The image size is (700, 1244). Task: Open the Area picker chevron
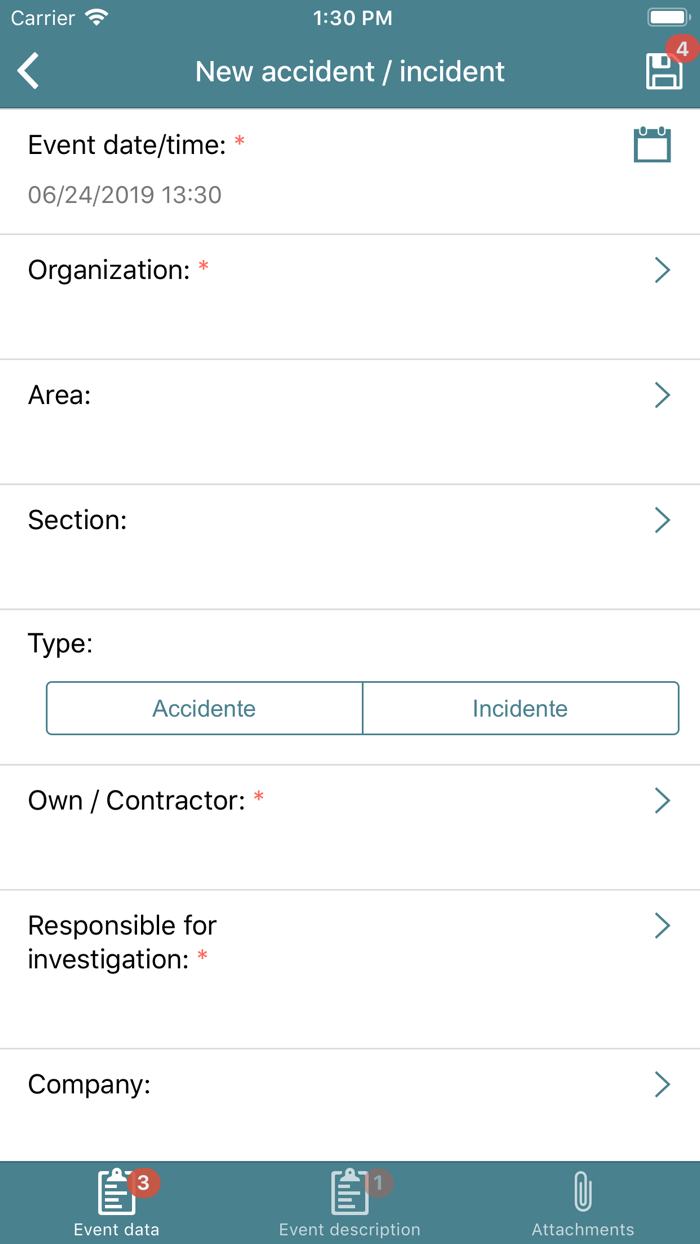pyautogui.click(x=661, y=395)
